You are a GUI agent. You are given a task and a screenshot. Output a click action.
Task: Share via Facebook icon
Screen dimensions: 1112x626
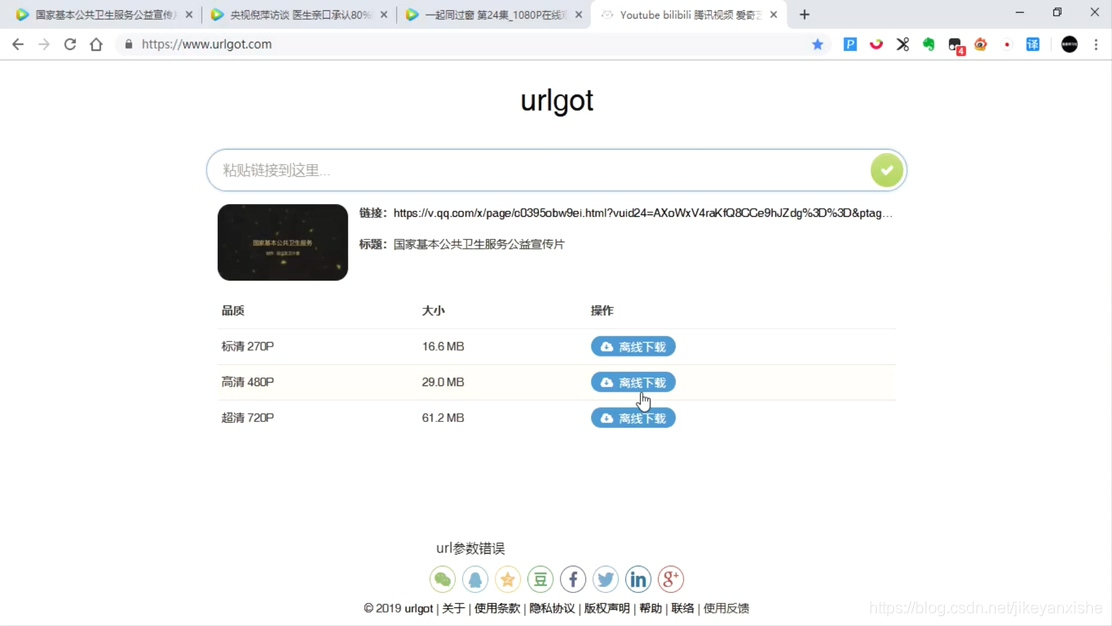(573, 579)
